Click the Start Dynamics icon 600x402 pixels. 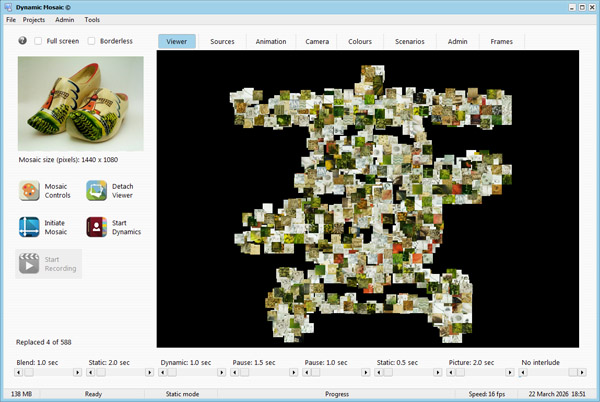(97, 227)
